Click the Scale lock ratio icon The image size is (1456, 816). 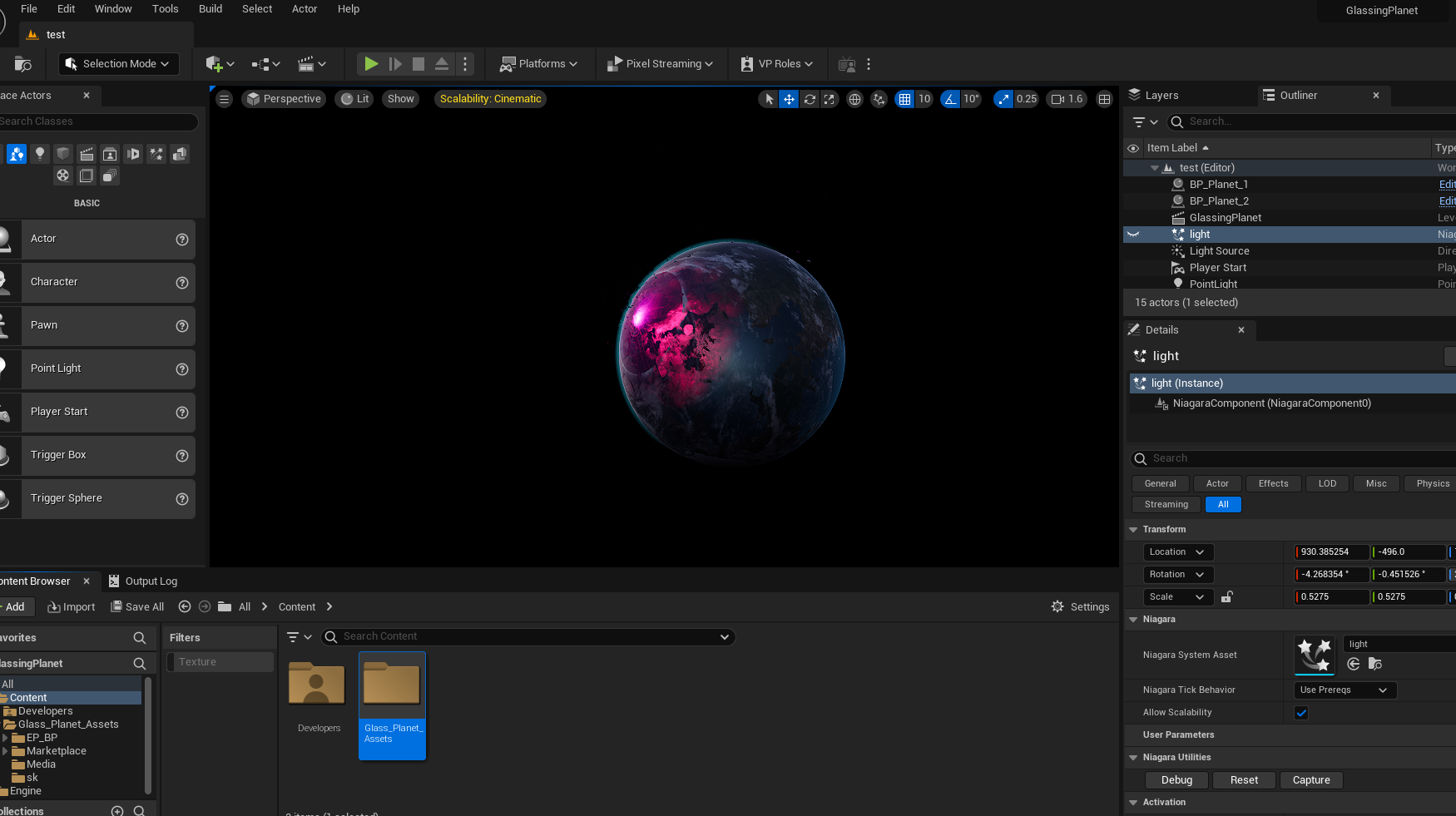click(x=1226, y=596)
